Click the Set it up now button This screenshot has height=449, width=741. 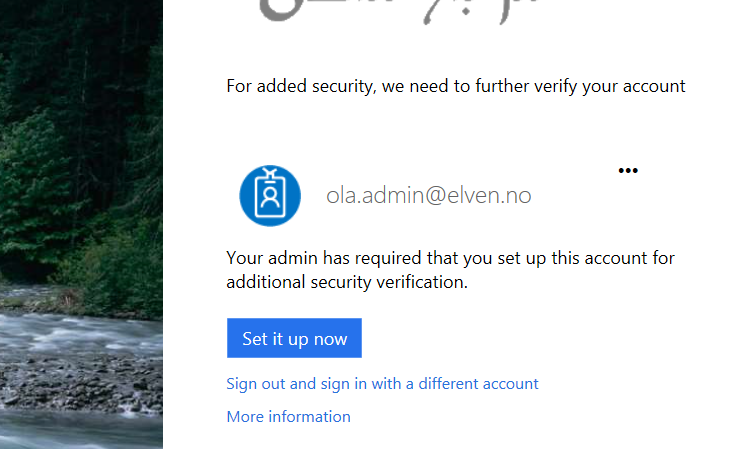[294, 338]
